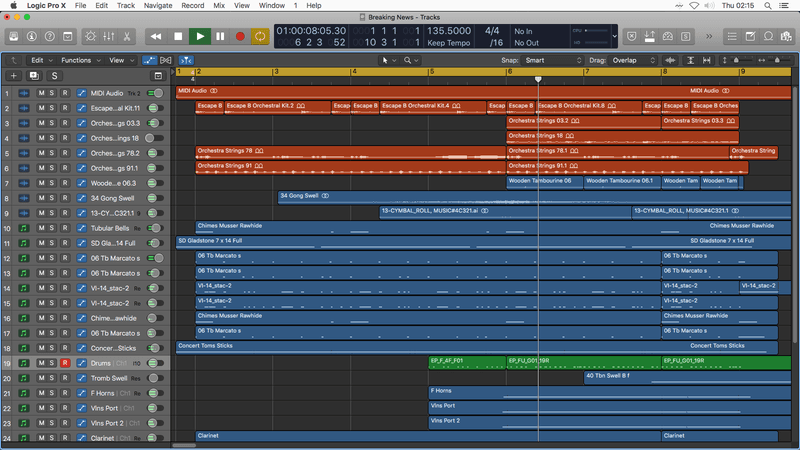Open the Track menu

tap(126, 6)
